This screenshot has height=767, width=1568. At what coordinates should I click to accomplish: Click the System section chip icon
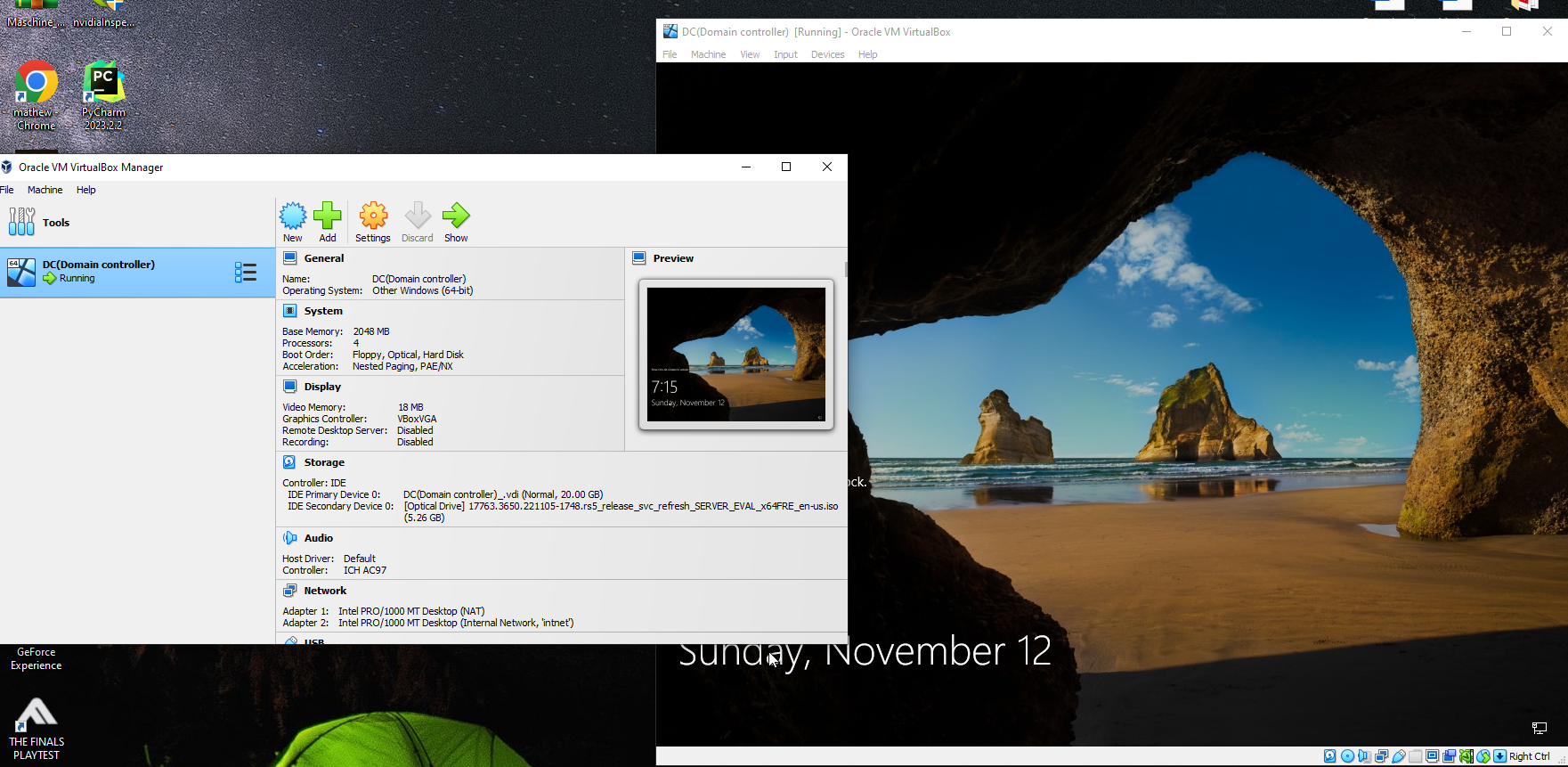[289, 311]
